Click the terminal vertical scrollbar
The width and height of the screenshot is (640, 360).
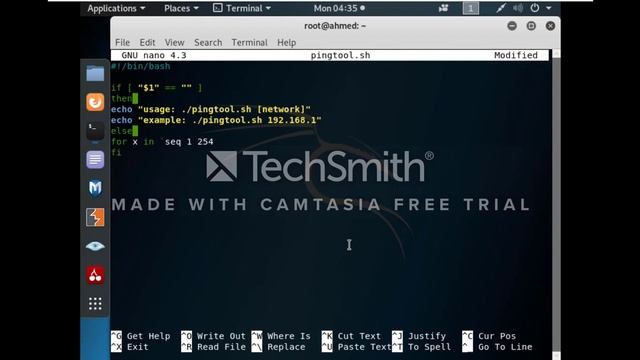556,204
